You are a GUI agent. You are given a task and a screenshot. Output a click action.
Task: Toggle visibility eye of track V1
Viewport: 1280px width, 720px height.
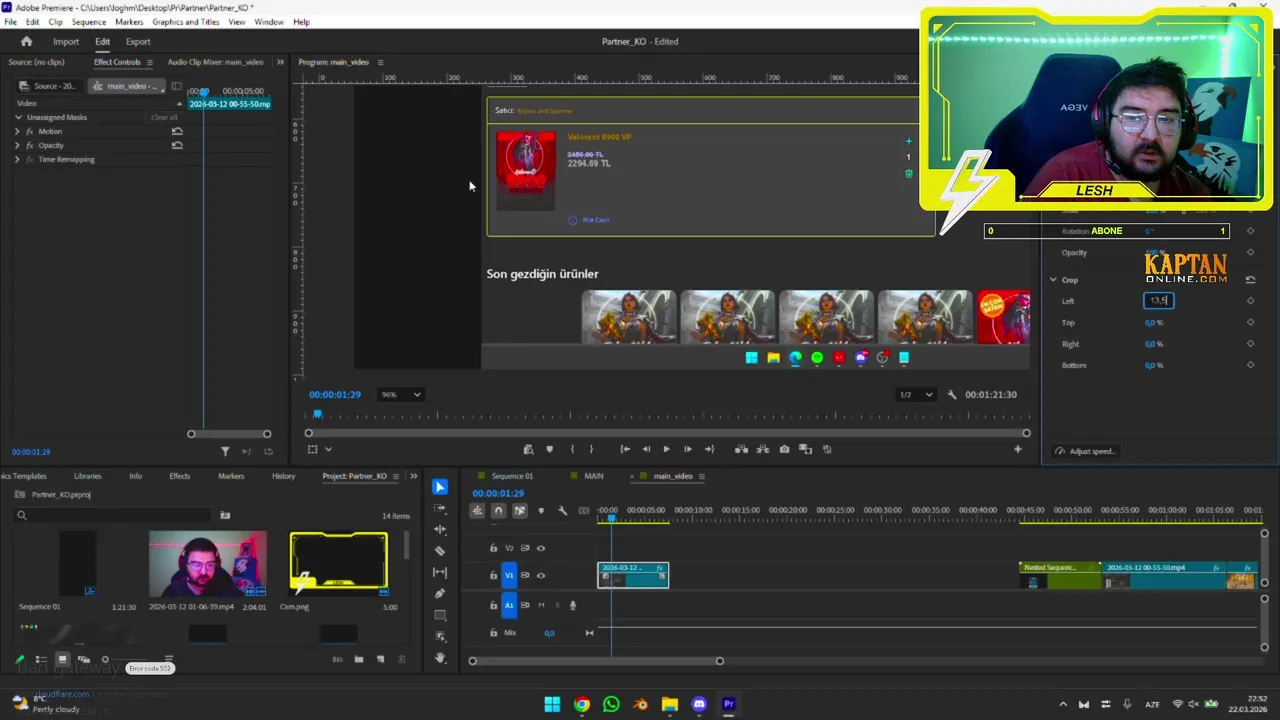pos(541,576)
